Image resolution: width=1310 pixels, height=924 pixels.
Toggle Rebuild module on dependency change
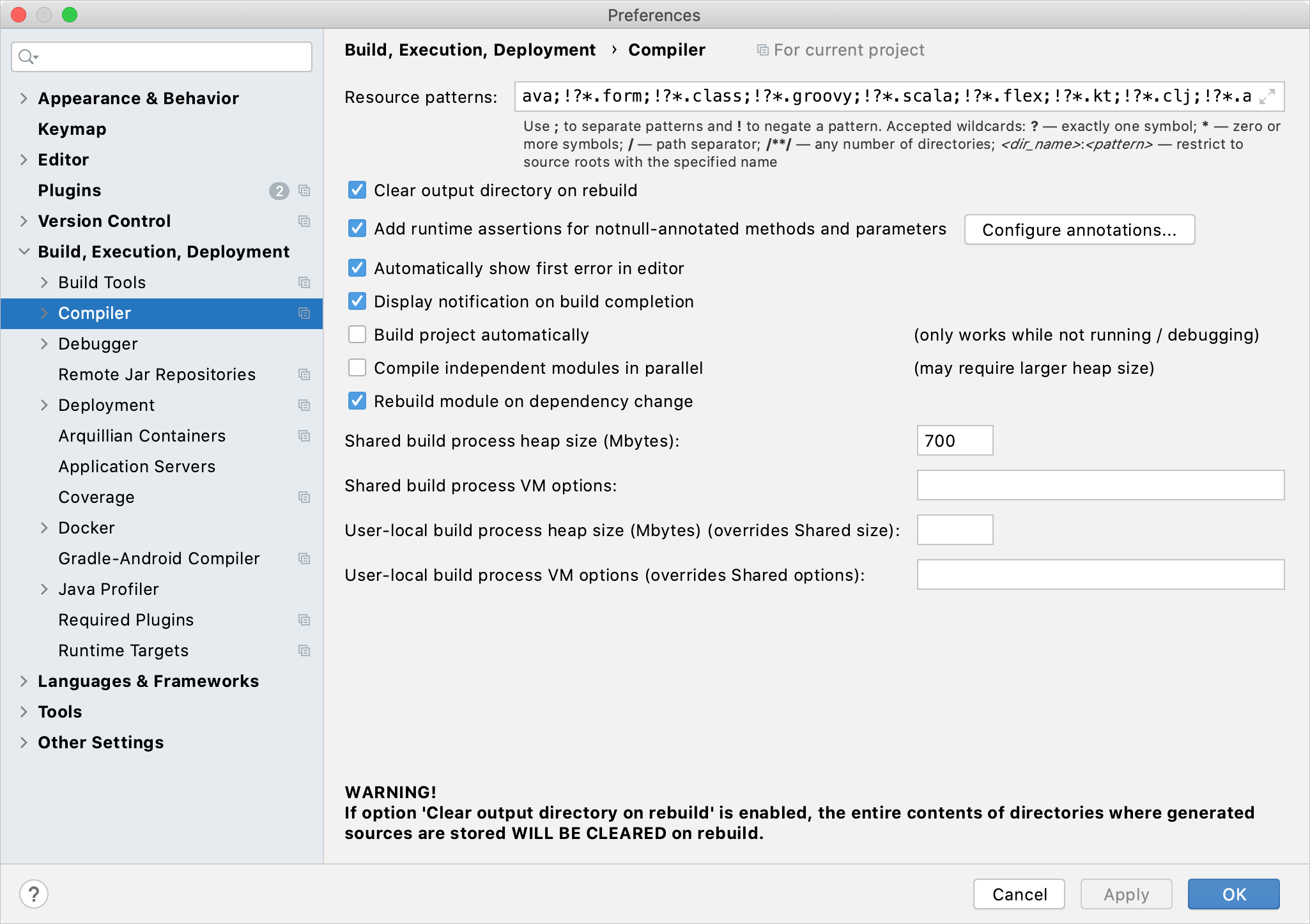coord(357,401)
